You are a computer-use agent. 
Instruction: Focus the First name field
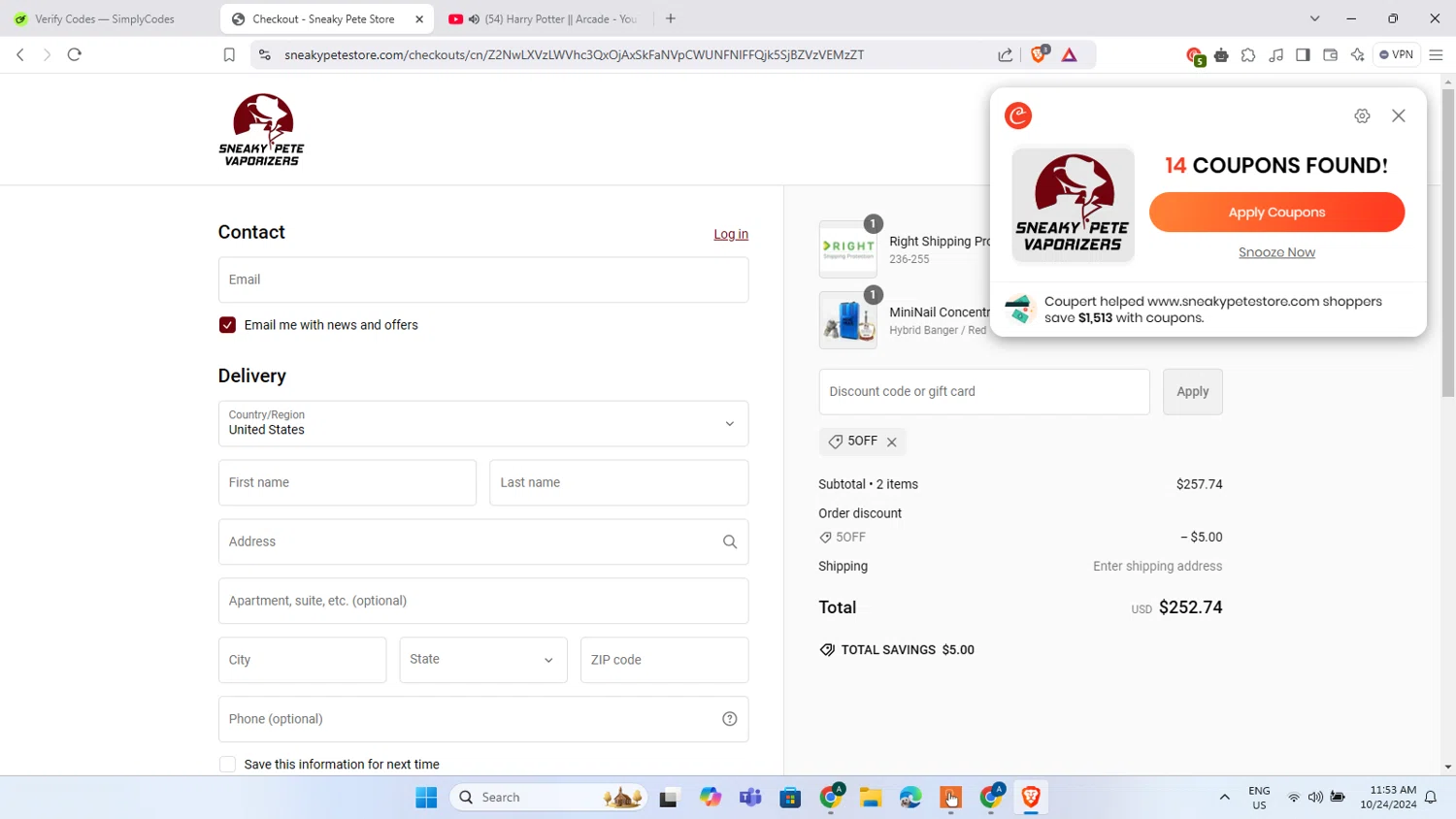pyautogui.click(x=347, y=482)
